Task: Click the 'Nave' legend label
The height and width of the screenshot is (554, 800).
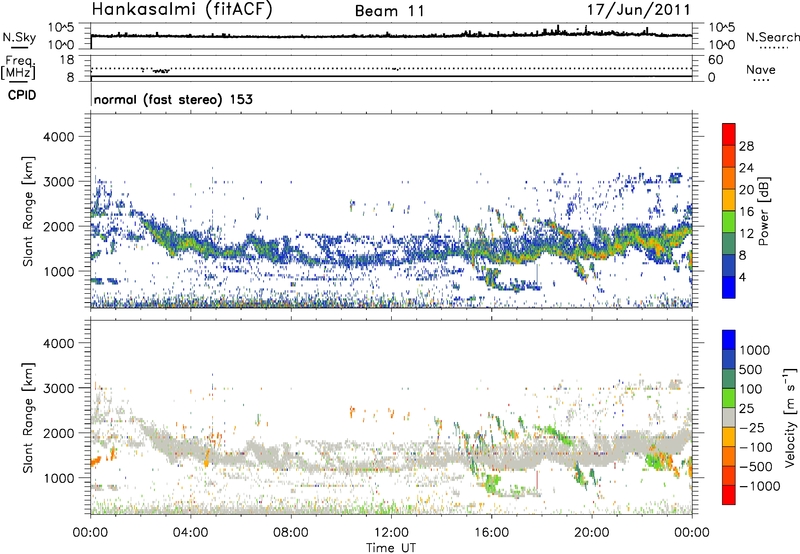Action: pyautogui.click(x=761, y=69)
